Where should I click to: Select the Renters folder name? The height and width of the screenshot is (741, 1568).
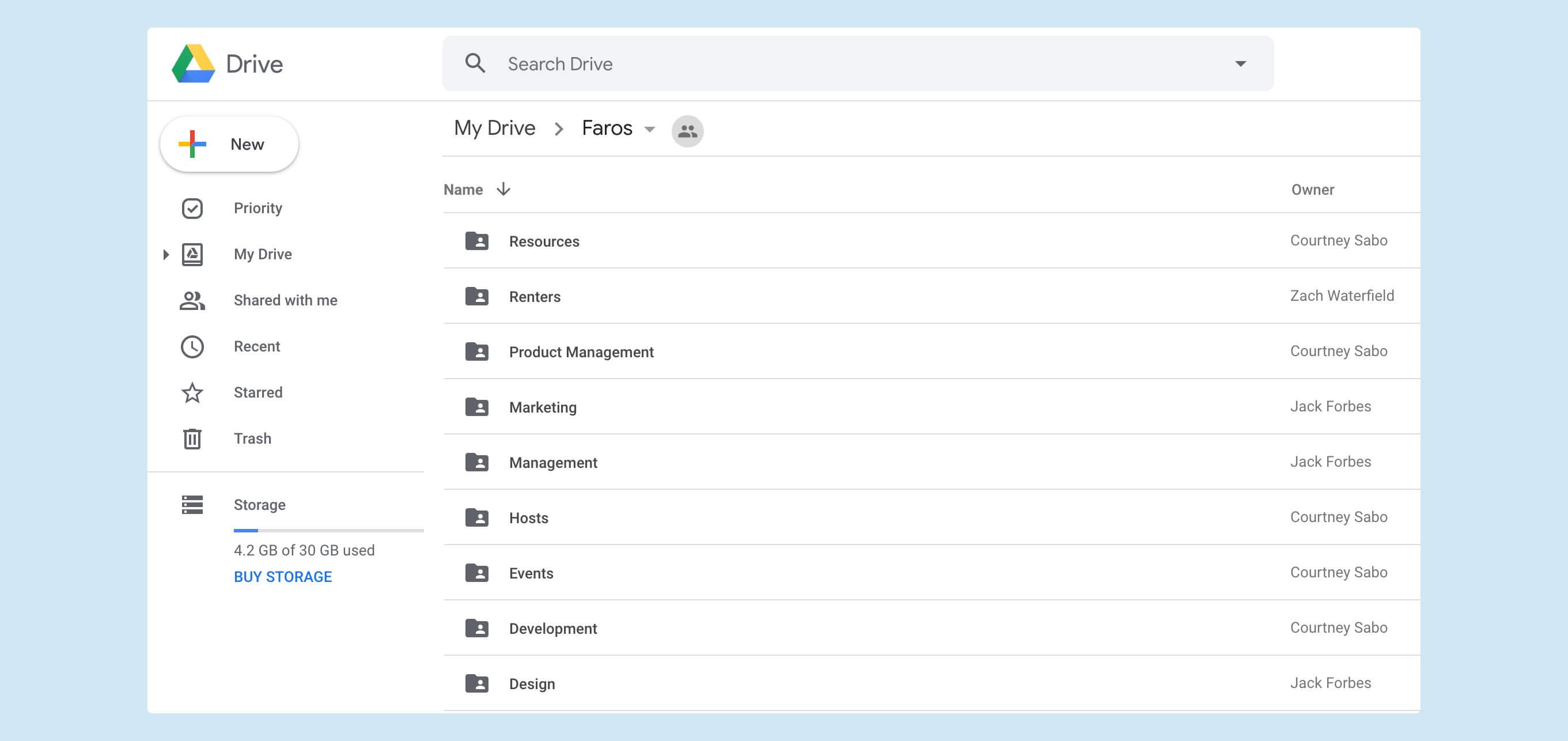[x=535, y=297]
